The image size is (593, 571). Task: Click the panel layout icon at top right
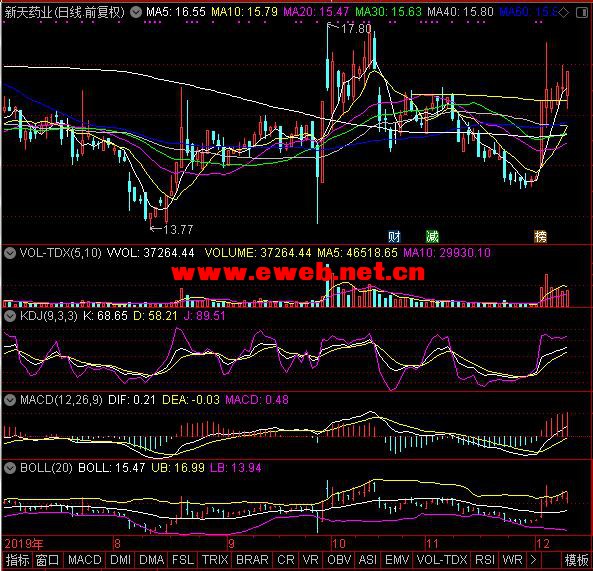(582, 13)
